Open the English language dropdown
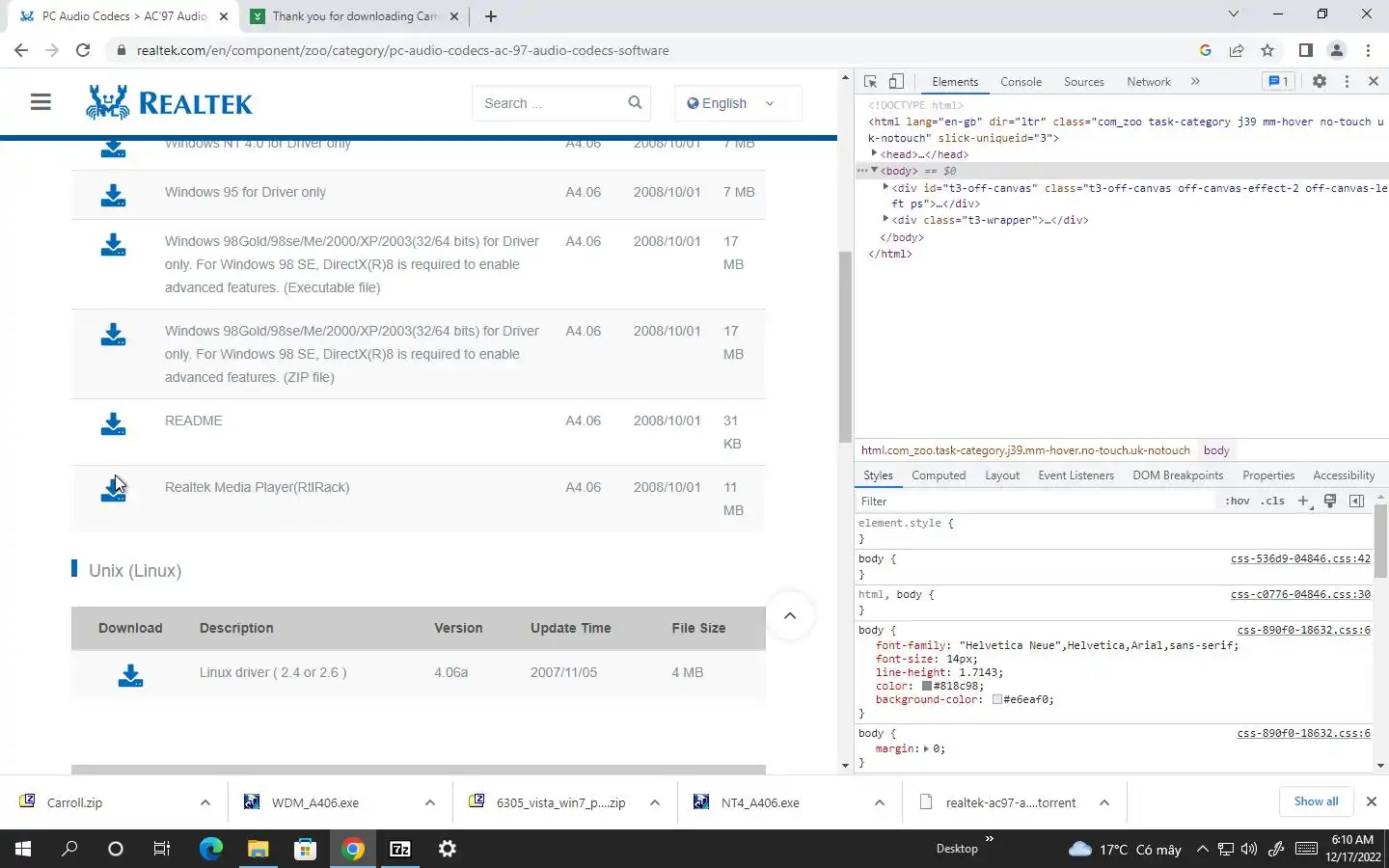Screen dimensions: 1389x868 tap(738, 103)
